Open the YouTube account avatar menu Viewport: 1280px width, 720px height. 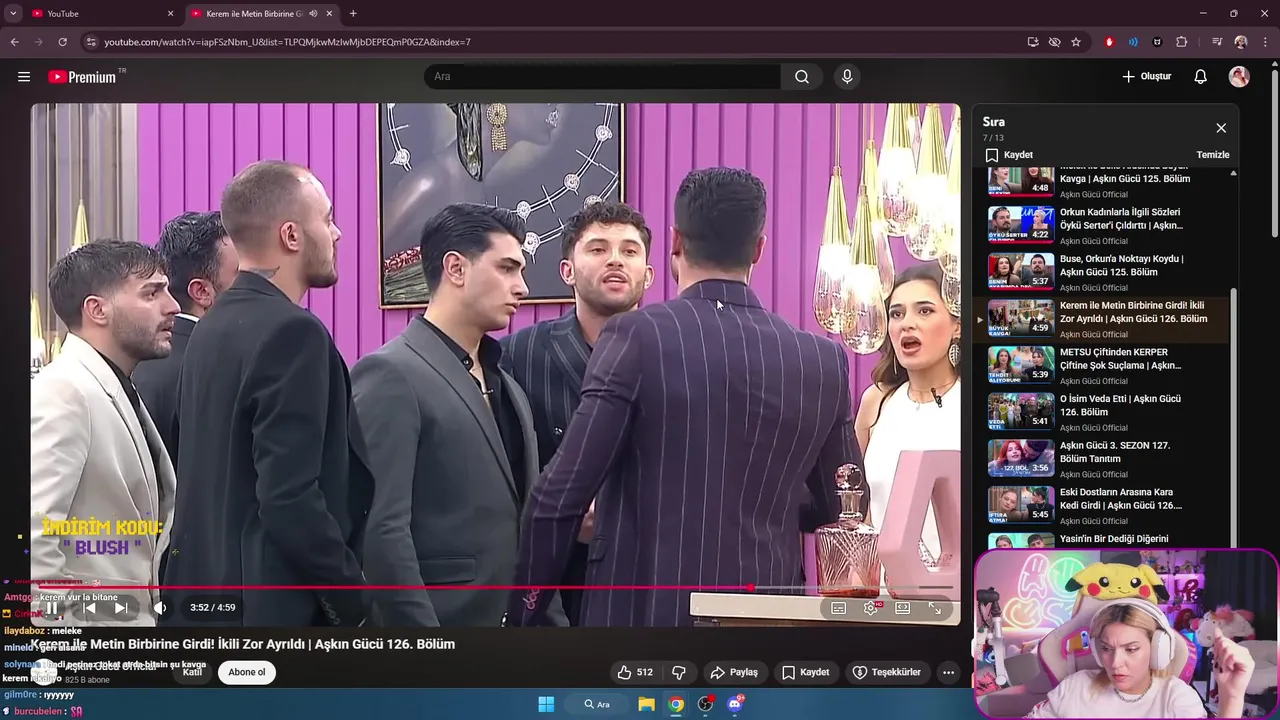coord(1239,77)
